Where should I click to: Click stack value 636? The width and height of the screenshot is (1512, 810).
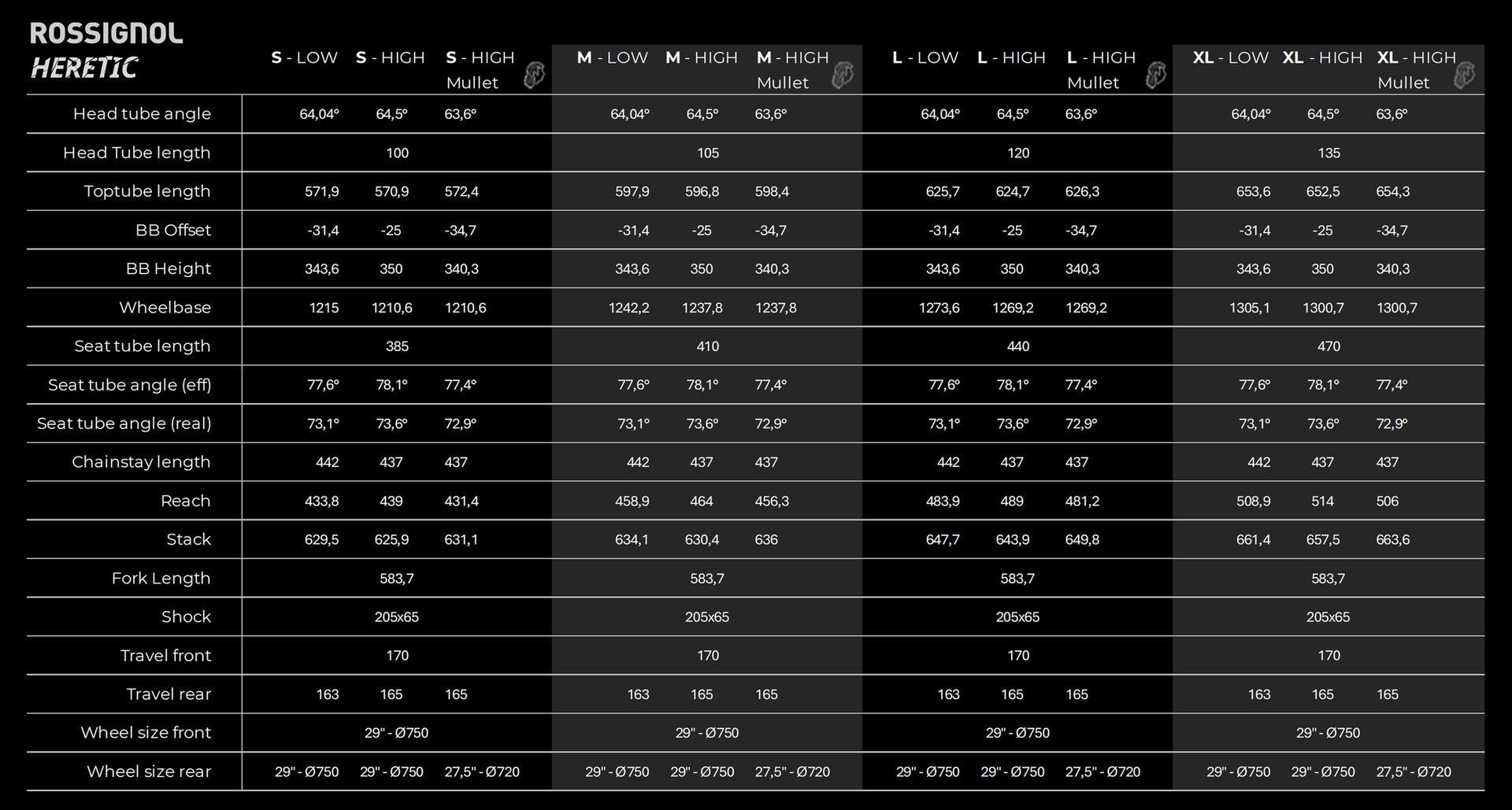[766, 540]
